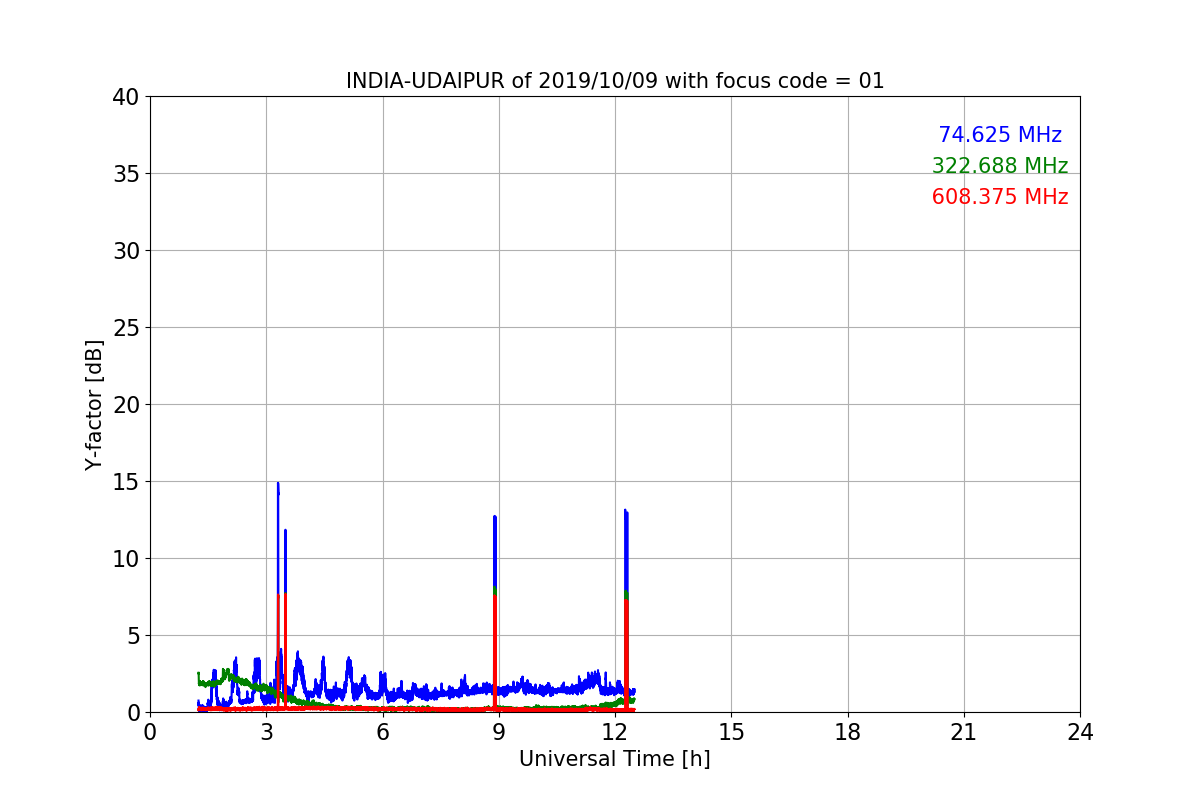Click the x-axis tick label 21
This screenshot has height=800, width=1200.
click(x=964, y=732)
